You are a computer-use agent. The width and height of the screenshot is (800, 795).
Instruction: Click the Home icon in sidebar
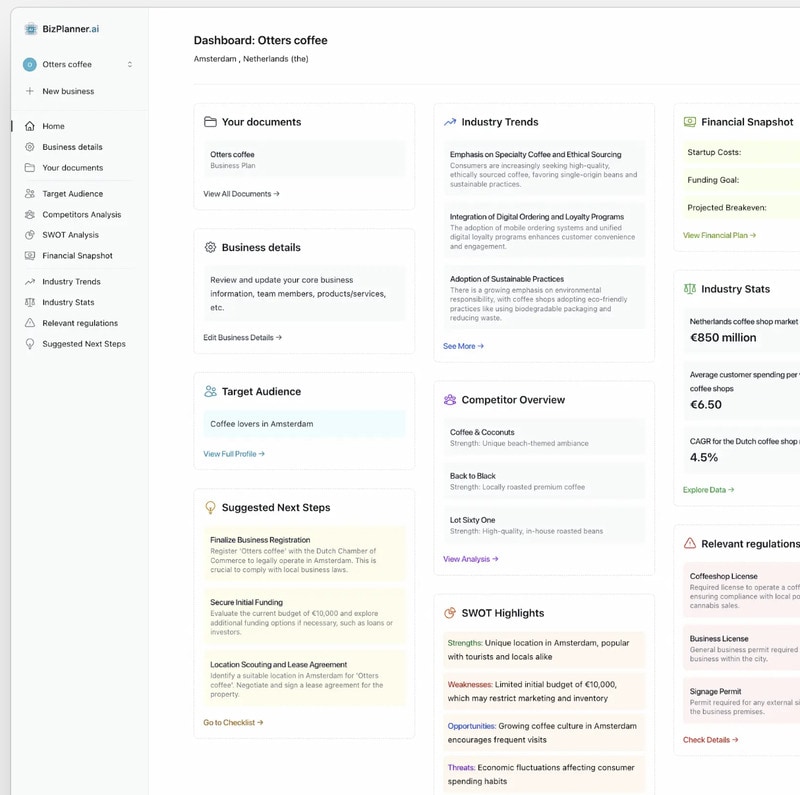tap(30, 126)
